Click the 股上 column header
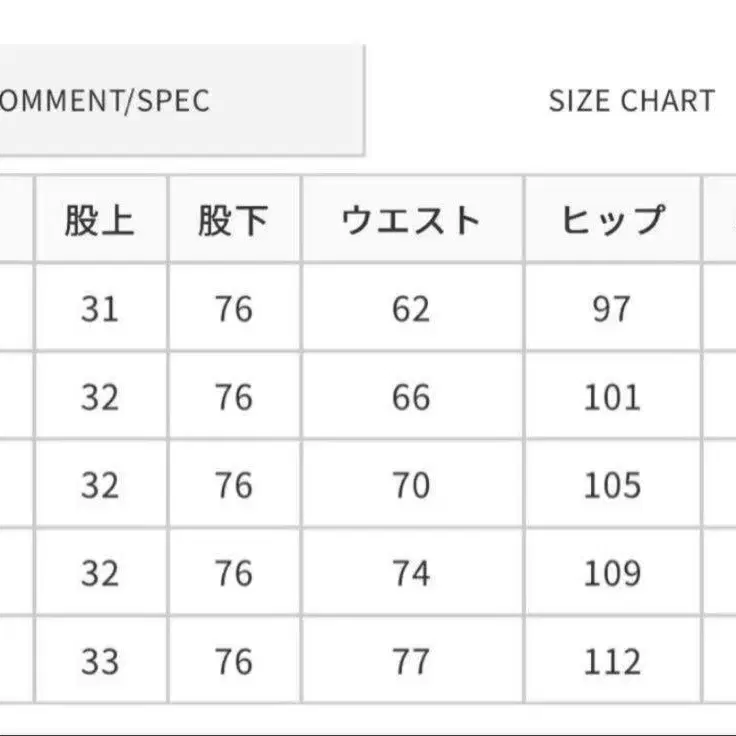The width and height of the screenshot is (736, 736). [x=100, y=220]
